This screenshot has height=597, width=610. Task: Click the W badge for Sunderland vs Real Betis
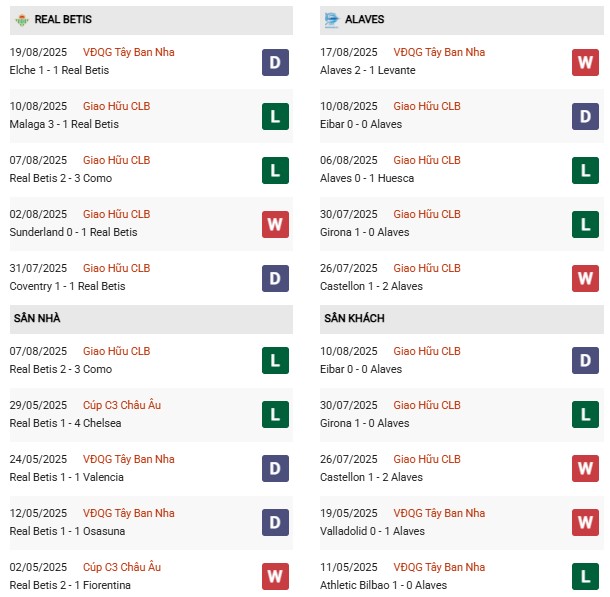[x=275, y=224]
